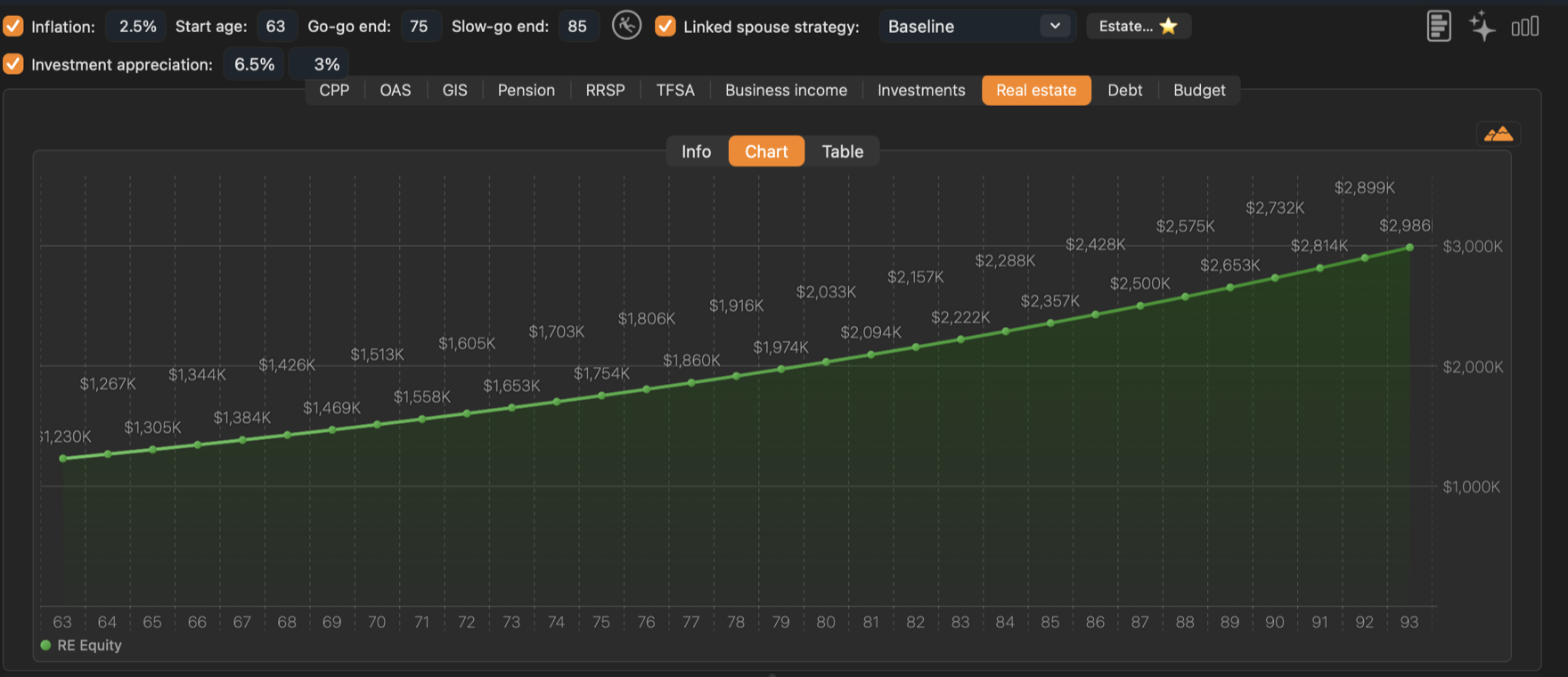Click the $1,230K data label at age 63

point(66,436)
